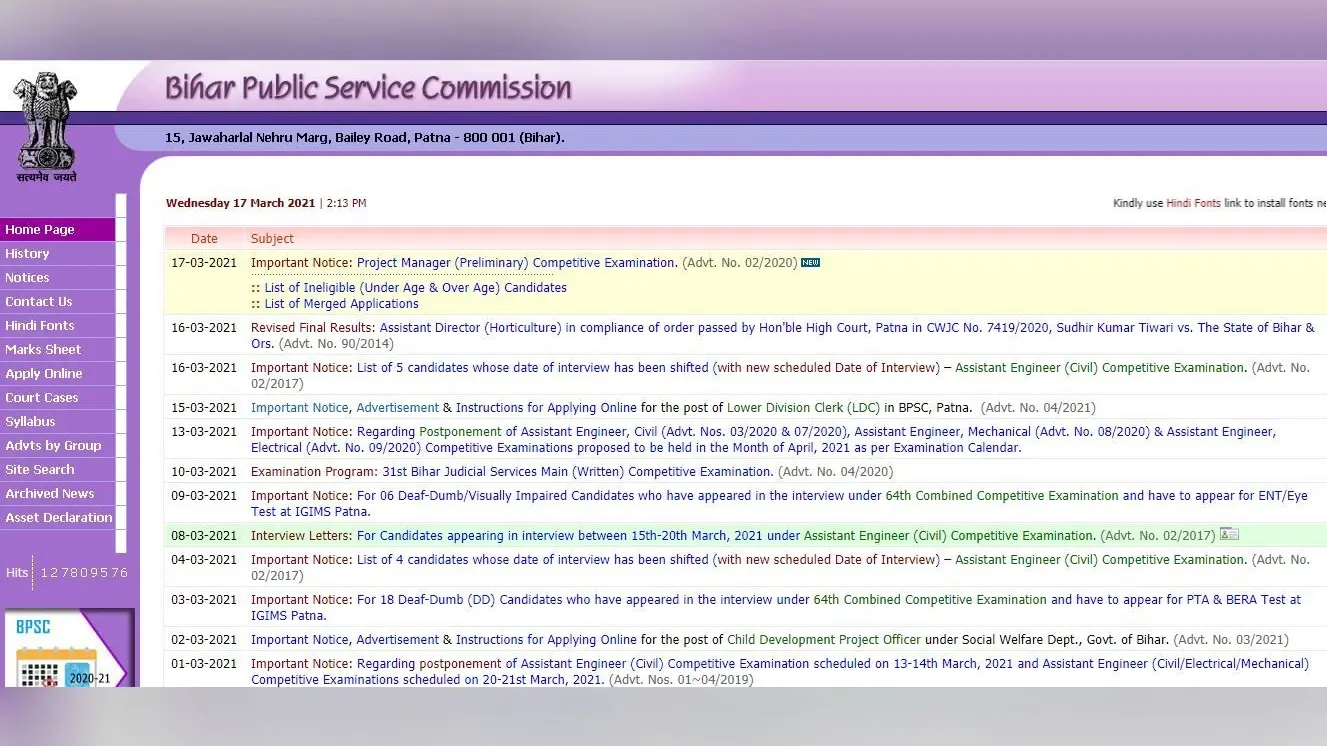Click the 02-03-2021 date cell

[x=204, y=640]
